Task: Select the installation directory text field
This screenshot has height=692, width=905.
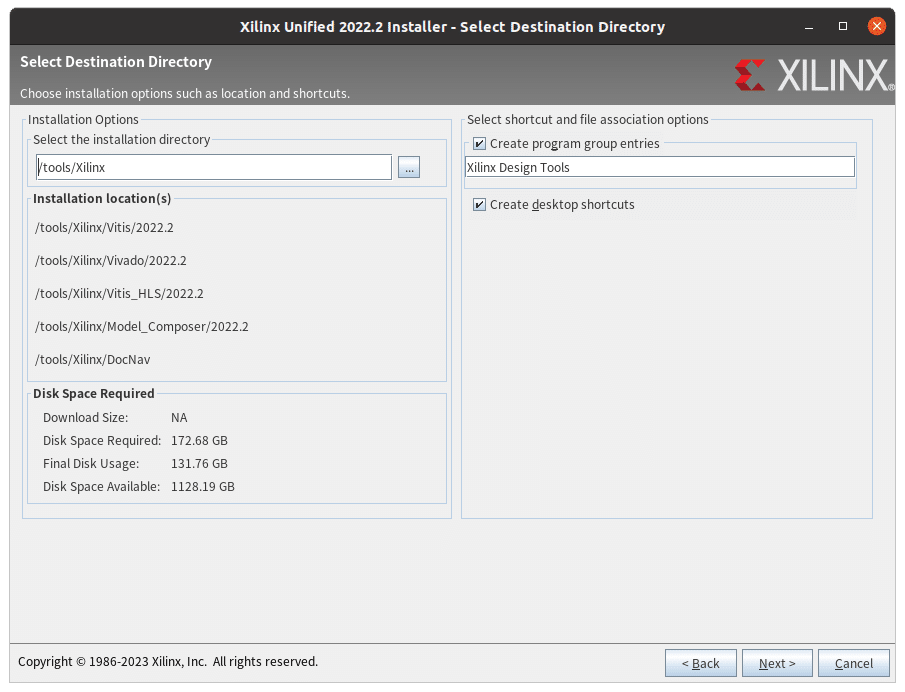Action: pyautogui.click(x=213, y=167)
